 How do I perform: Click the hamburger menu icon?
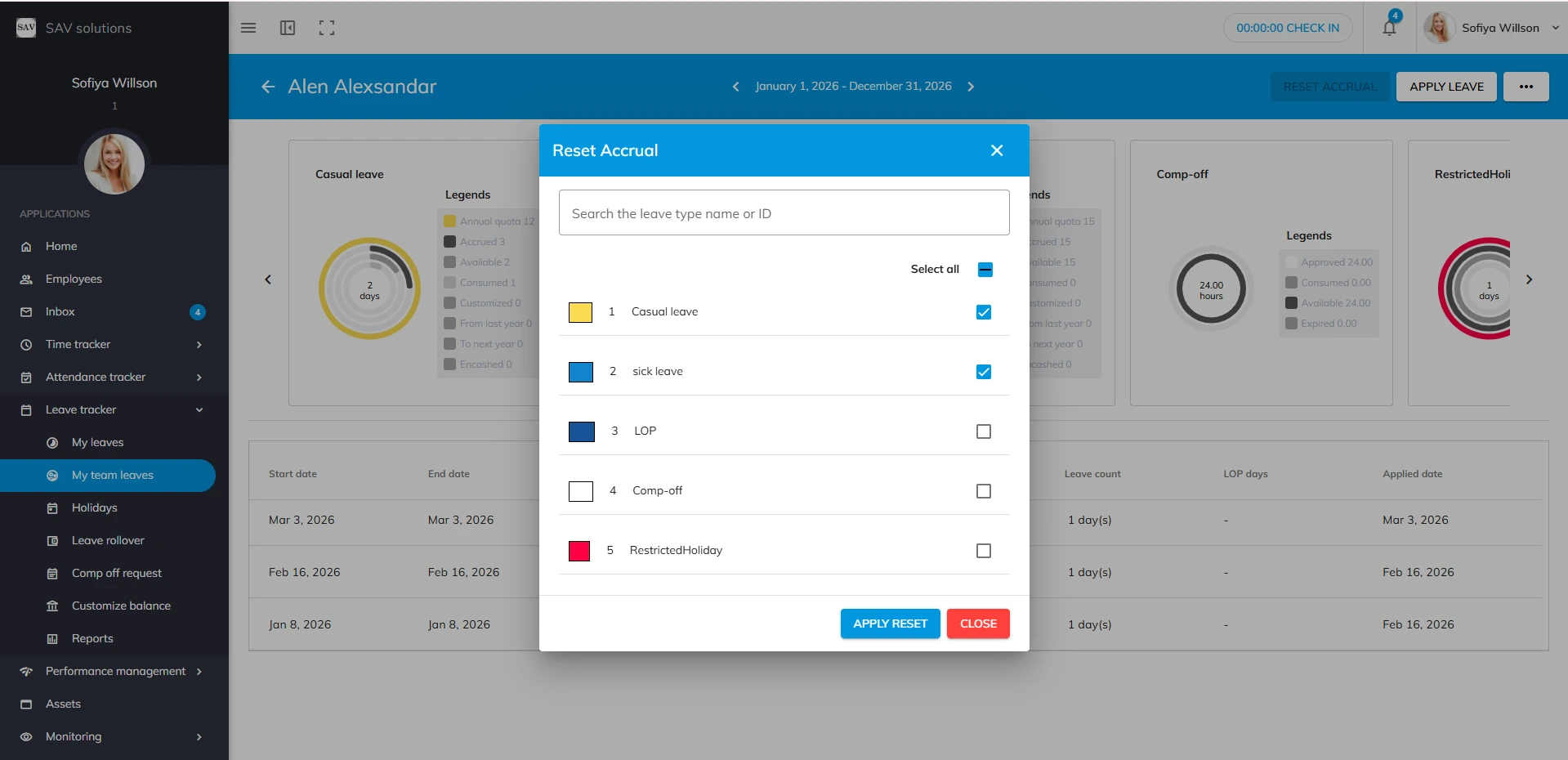248,28
